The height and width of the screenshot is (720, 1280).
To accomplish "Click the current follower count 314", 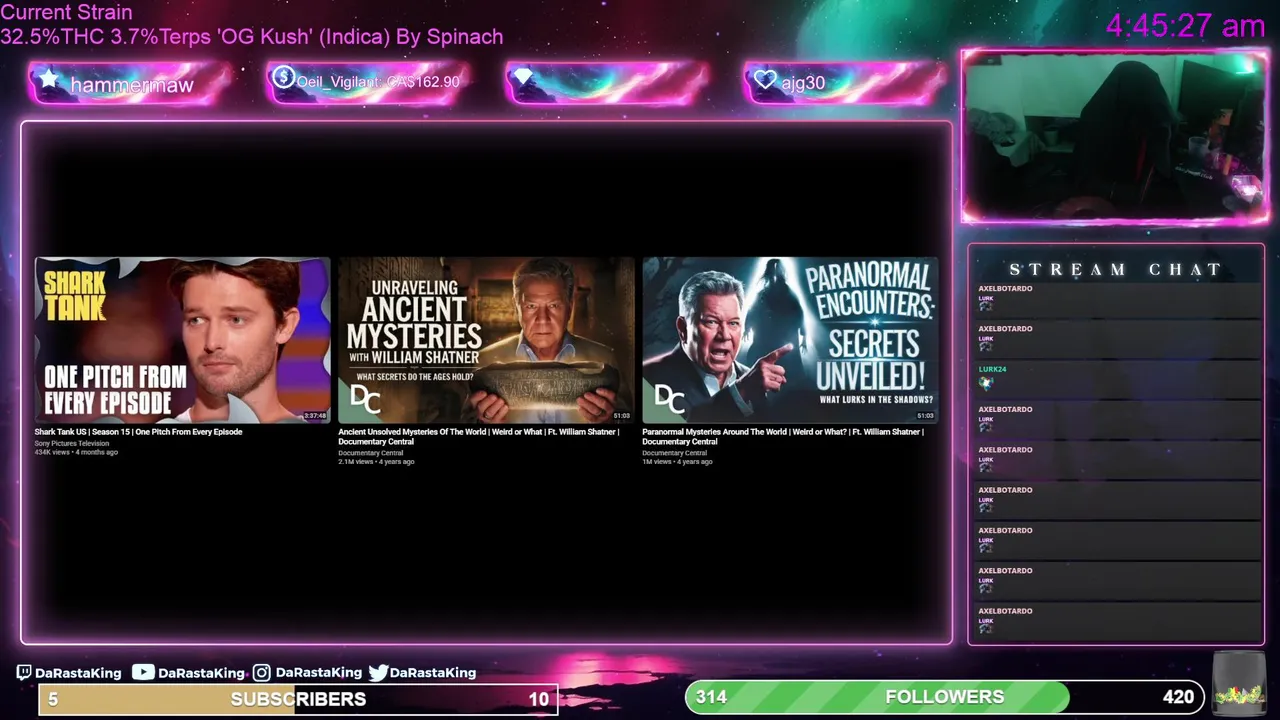I will pyautogui.click(x=711, y=697).
